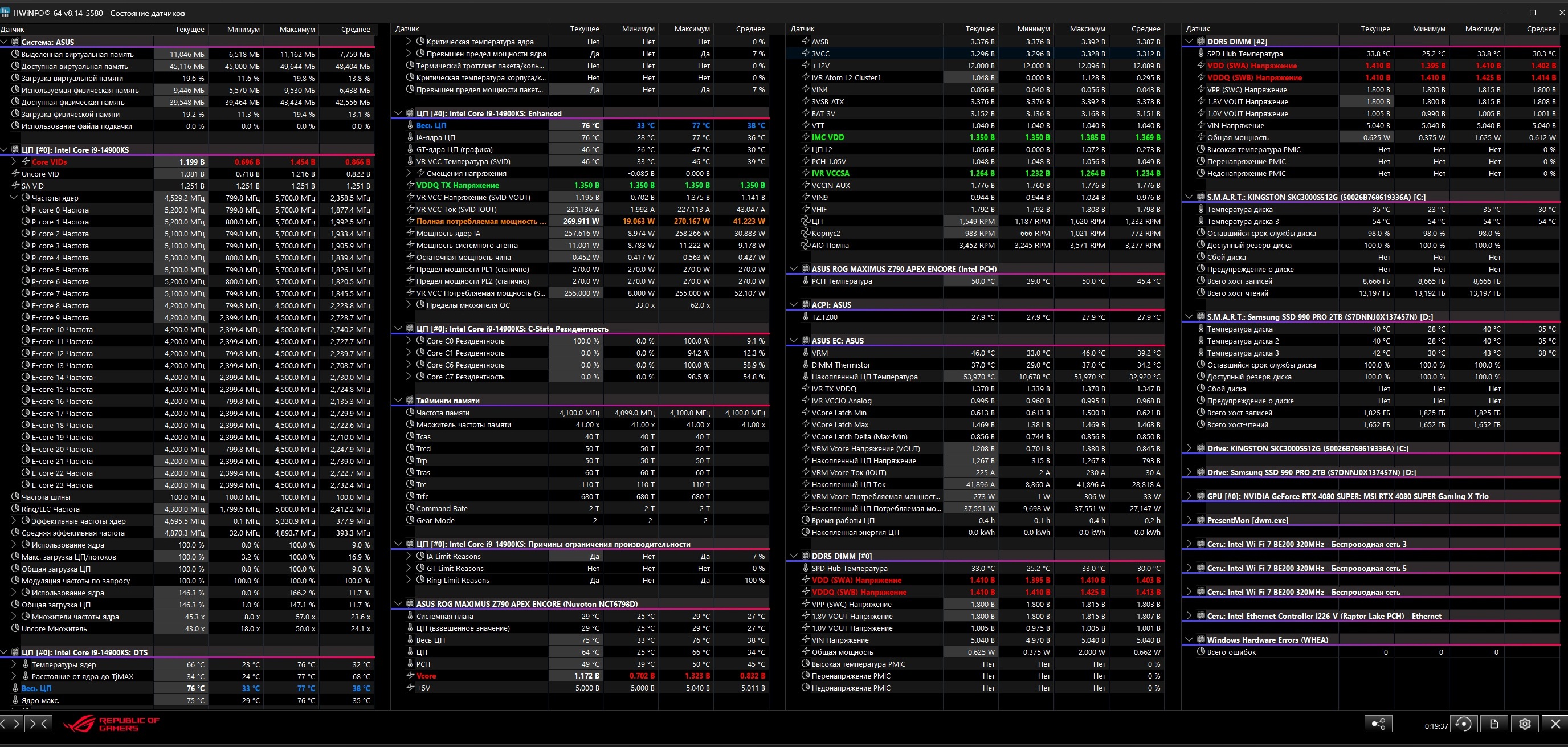Collapse the Частоты ядер subtree
Screen dimensions: 1568x747
pos(15,198)
